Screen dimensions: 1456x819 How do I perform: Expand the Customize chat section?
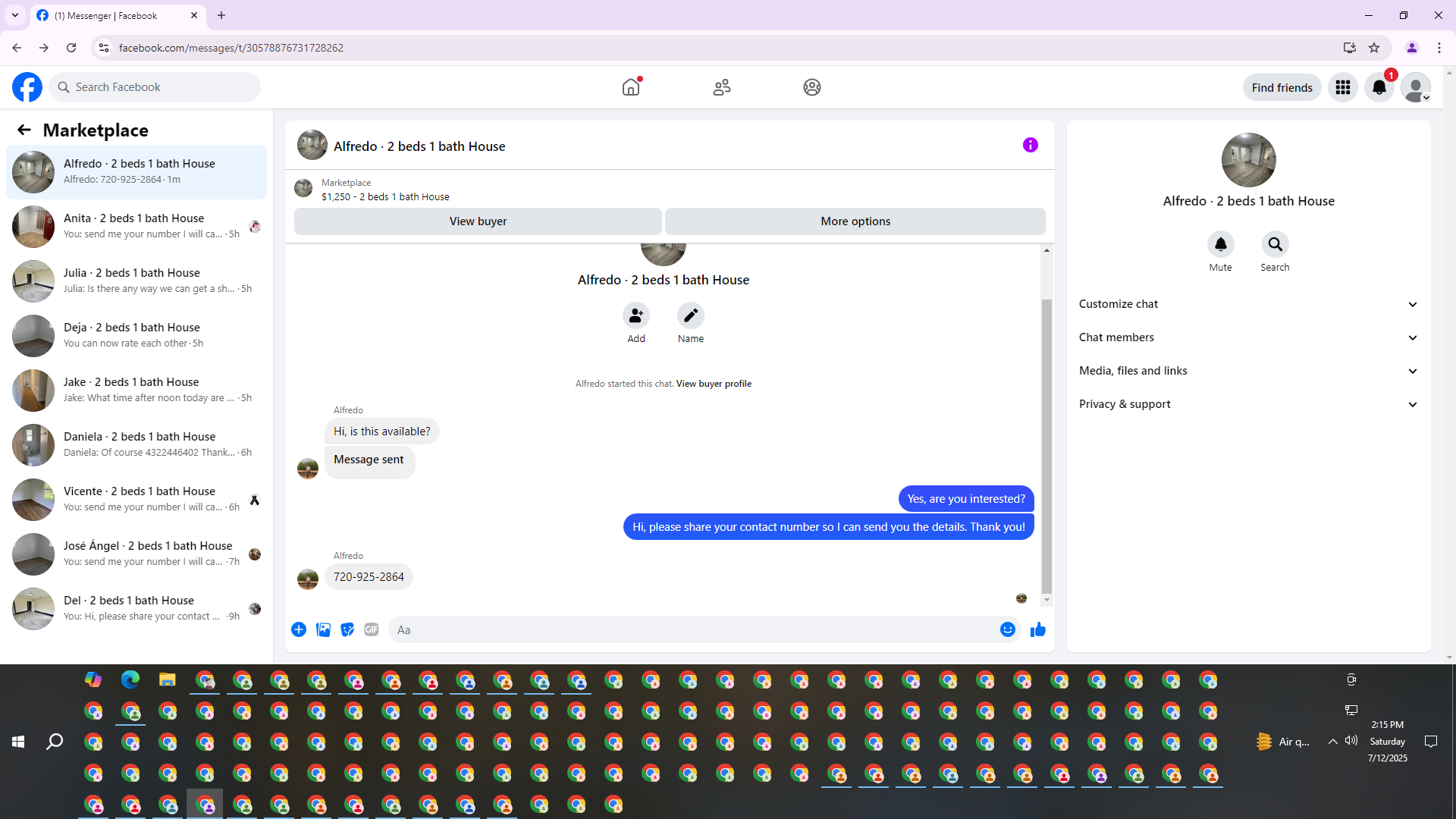[1248, 304]
